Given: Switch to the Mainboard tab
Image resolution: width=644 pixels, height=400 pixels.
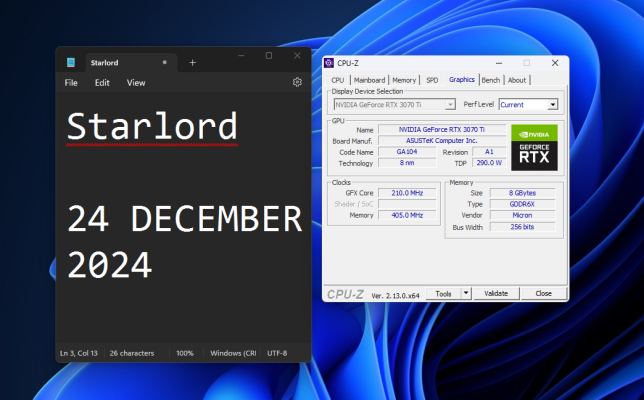Looking at the screenshot, I should [369, 80].
